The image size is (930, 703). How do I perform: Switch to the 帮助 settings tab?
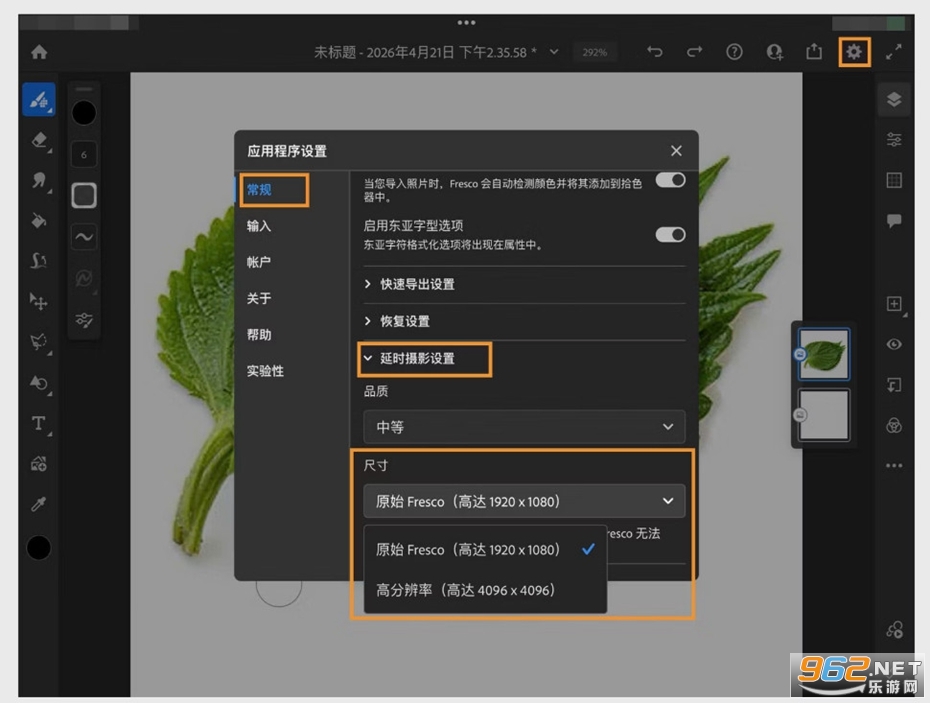(259, 335)
